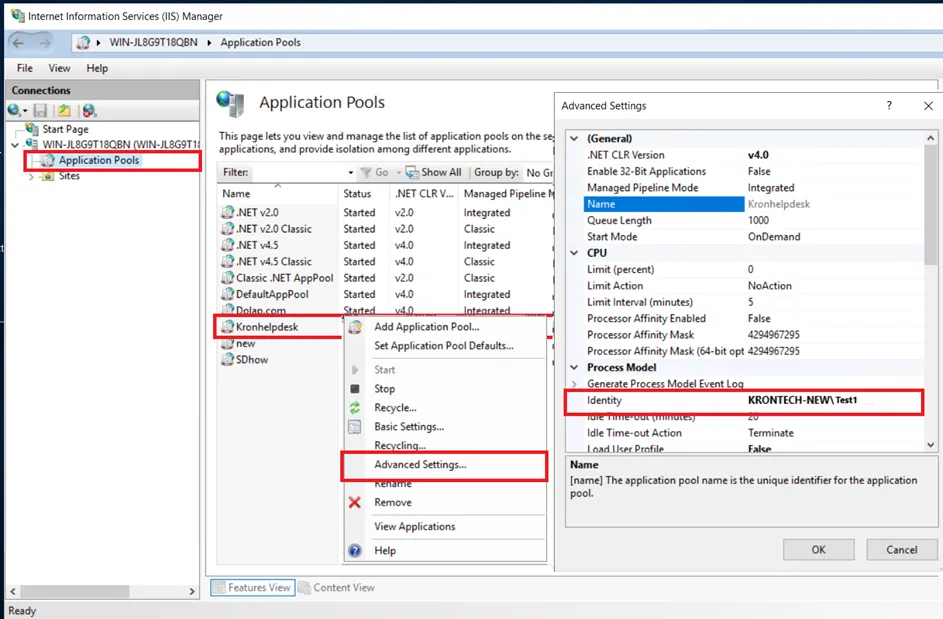Image resolution: width=943 pixels, height=619 pixels.
Task: Choose Set Application Pool Defaults...
Action: coord(444,346)
